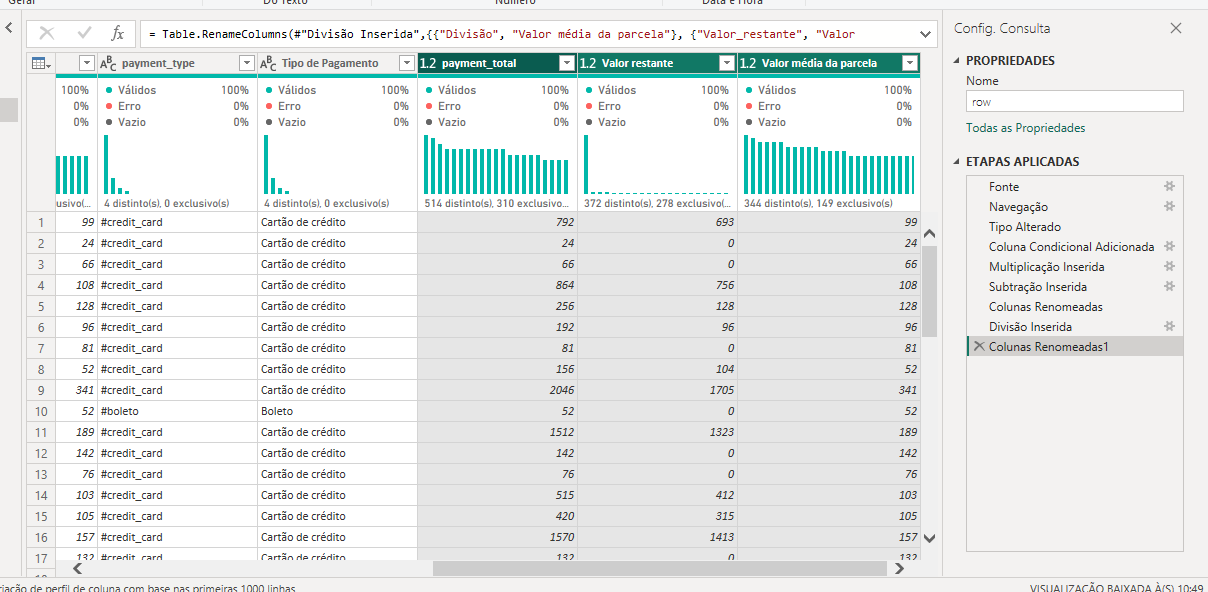Open gear settings for Divisão Inserida step
The image size is (1208, 592).
coord(1169,327)
